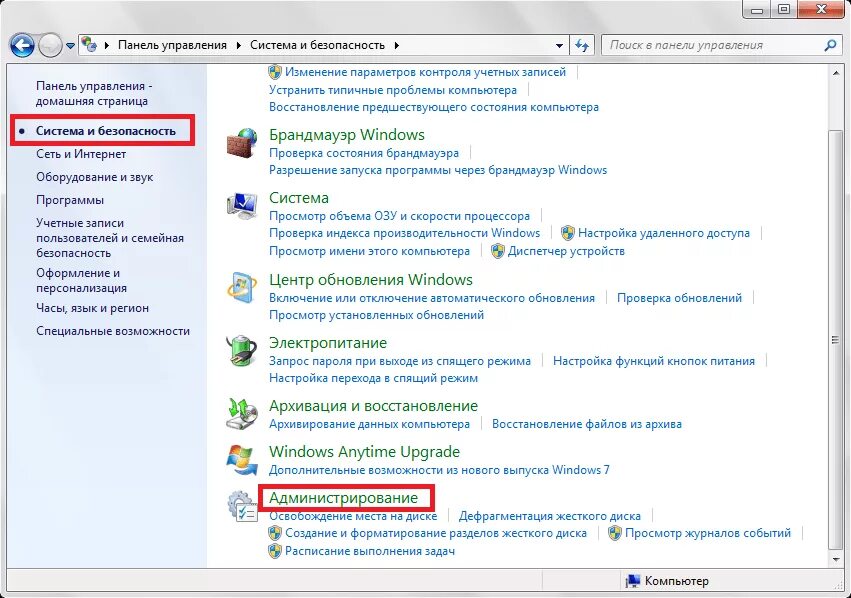Screen dimensions: 851x598
Task: Click the magnifier search icon
Action: coord(830,46)
